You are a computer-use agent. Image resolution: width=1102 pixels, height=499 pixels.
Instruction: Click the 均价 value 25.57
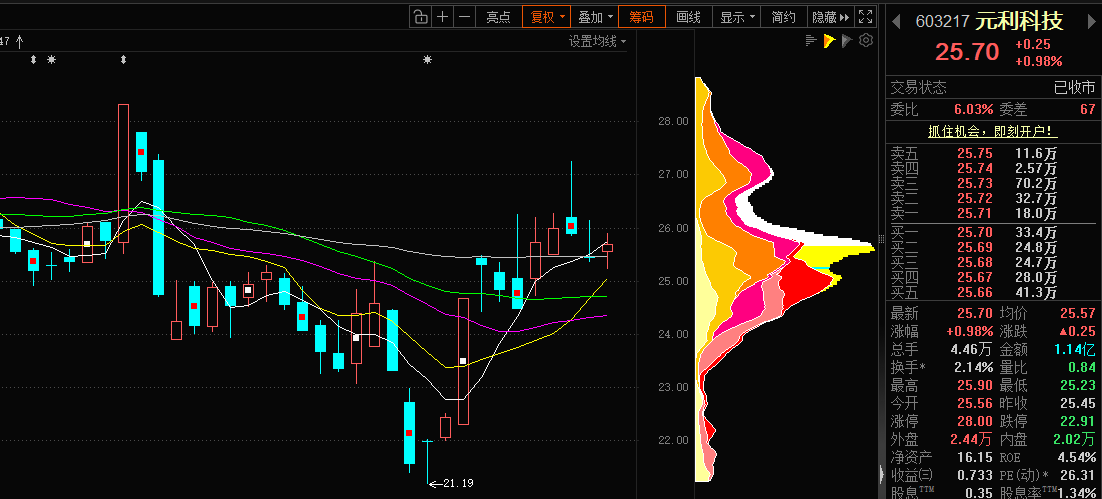[x=1077, y=313]
